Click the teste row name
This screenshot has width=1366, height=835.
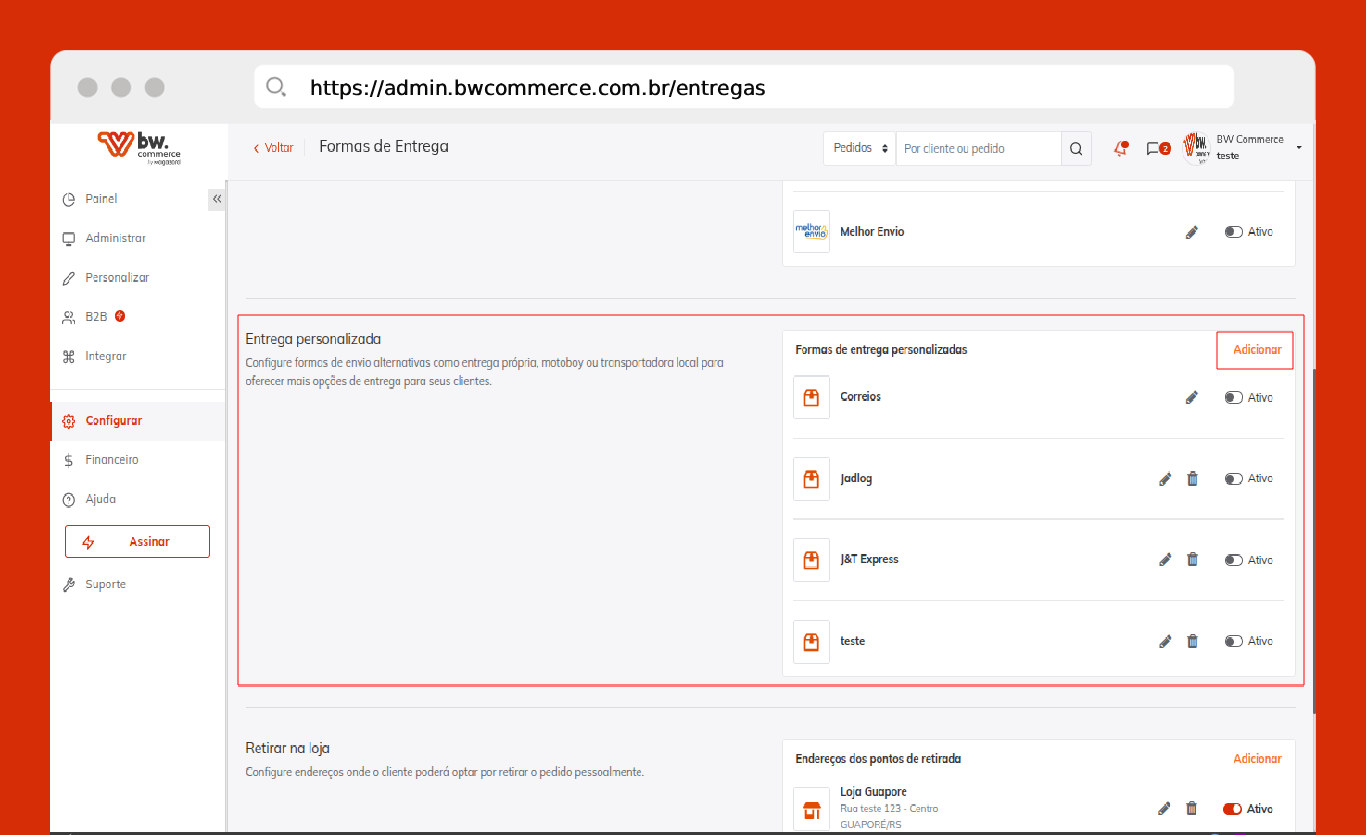pyautogui.click(x=852, y=641)
